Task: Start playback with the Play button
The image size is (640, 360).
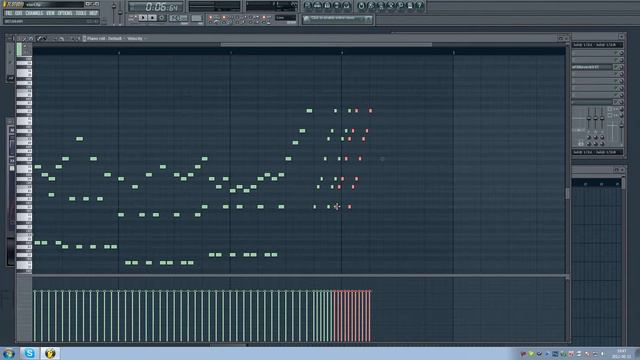Action: coord(143,18)
